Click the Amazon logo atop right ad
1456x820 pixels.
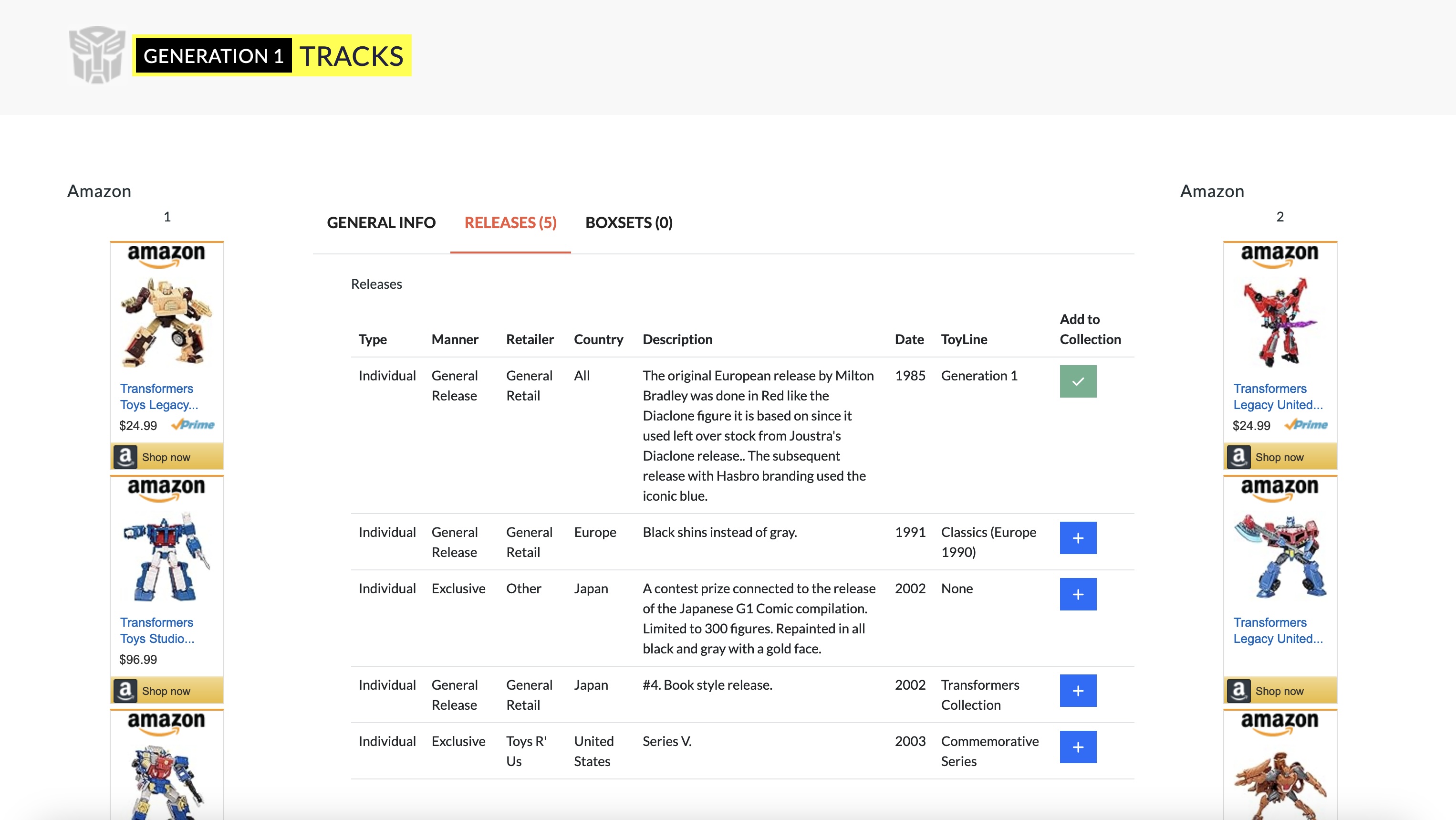coord(1279,254)
